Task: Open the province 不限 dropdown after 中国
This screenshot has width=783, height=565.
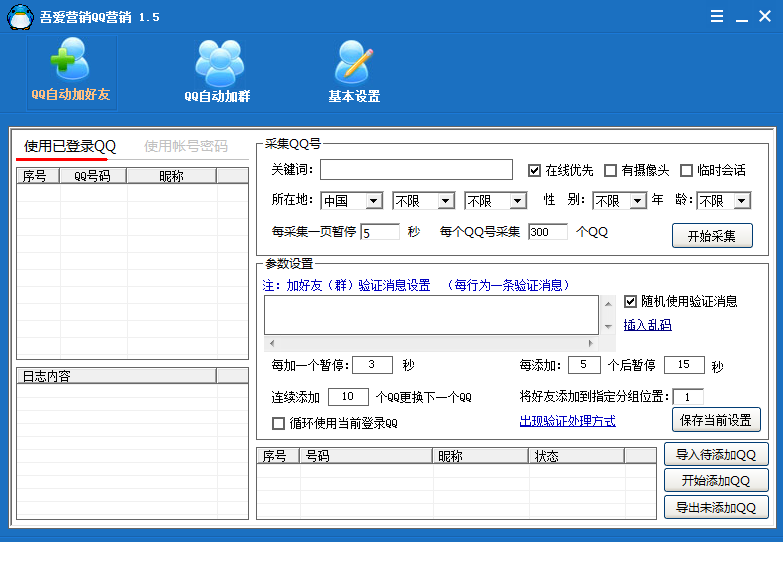Action: 423,201
